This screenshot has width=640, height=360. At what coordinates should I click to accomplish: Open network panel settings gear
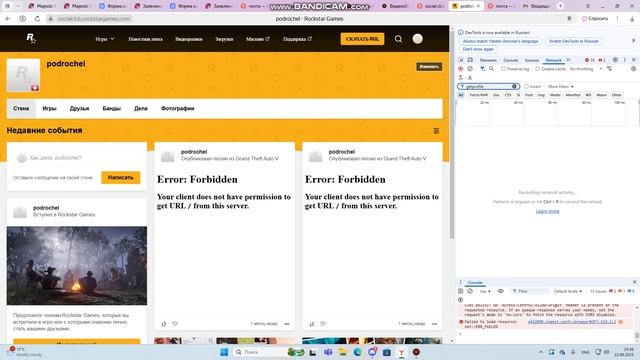pyautogui.click(x=633, y=69)
